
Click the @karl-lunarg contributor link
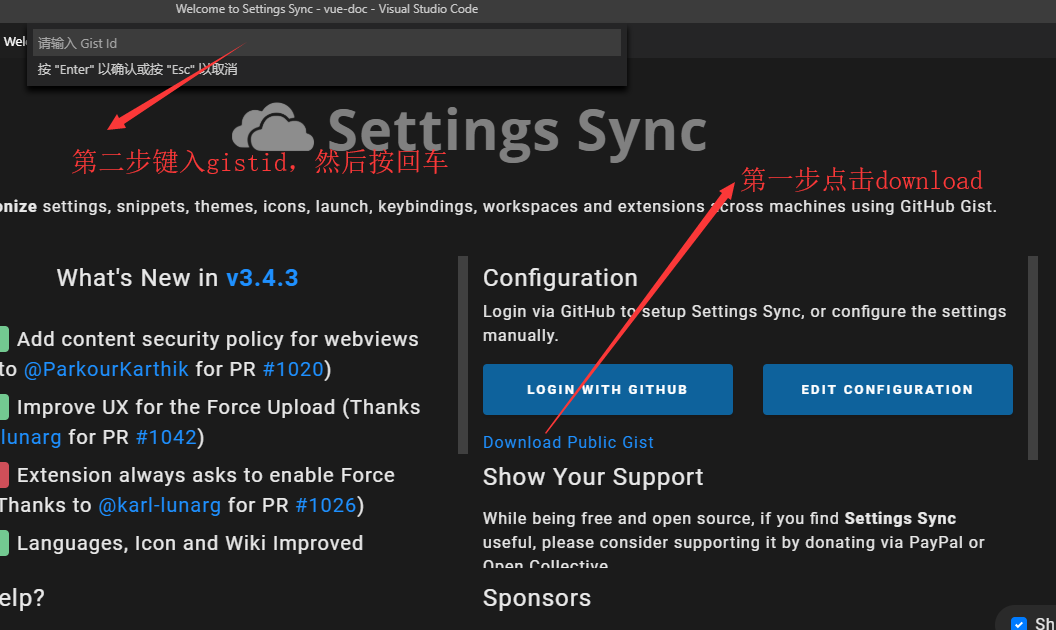(160, 505)
